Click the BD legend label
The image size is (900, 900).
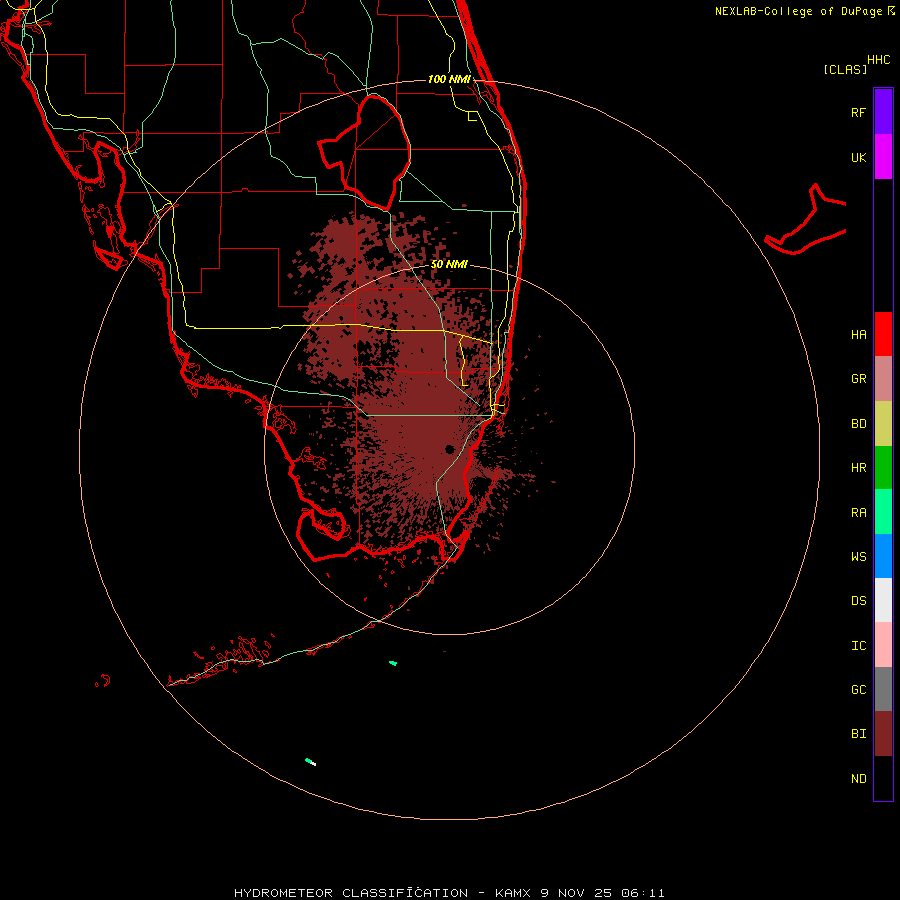[x=858, y=424]
